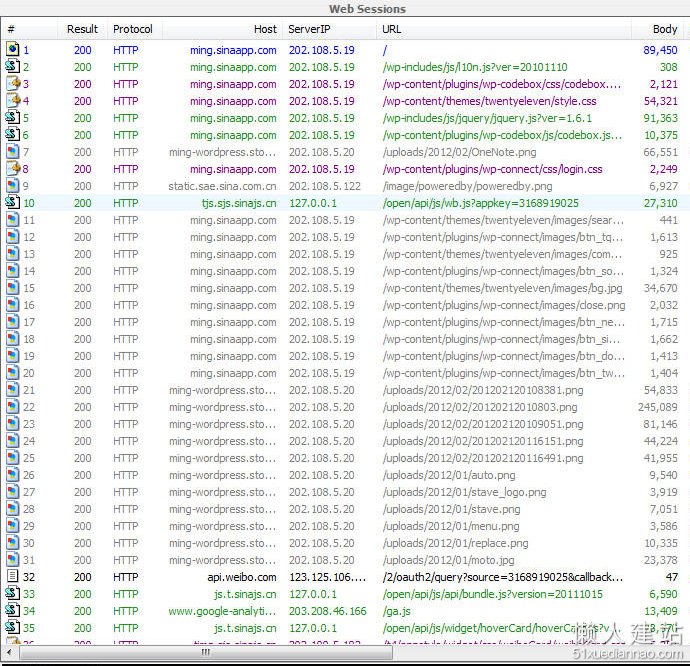
Task: Click the script icon of session 33
Action: coord(13,593)
